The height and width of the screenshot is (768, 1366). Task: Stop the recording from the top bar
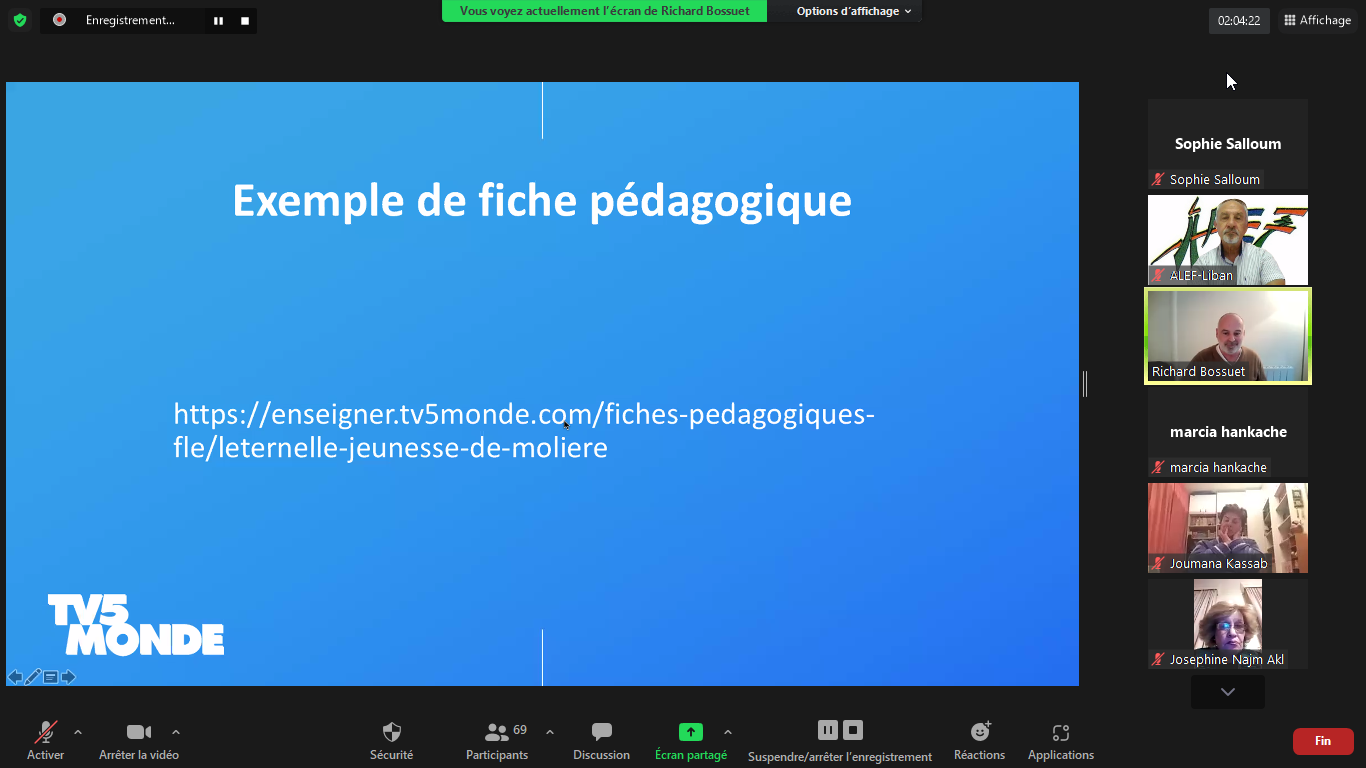[245, 21]
